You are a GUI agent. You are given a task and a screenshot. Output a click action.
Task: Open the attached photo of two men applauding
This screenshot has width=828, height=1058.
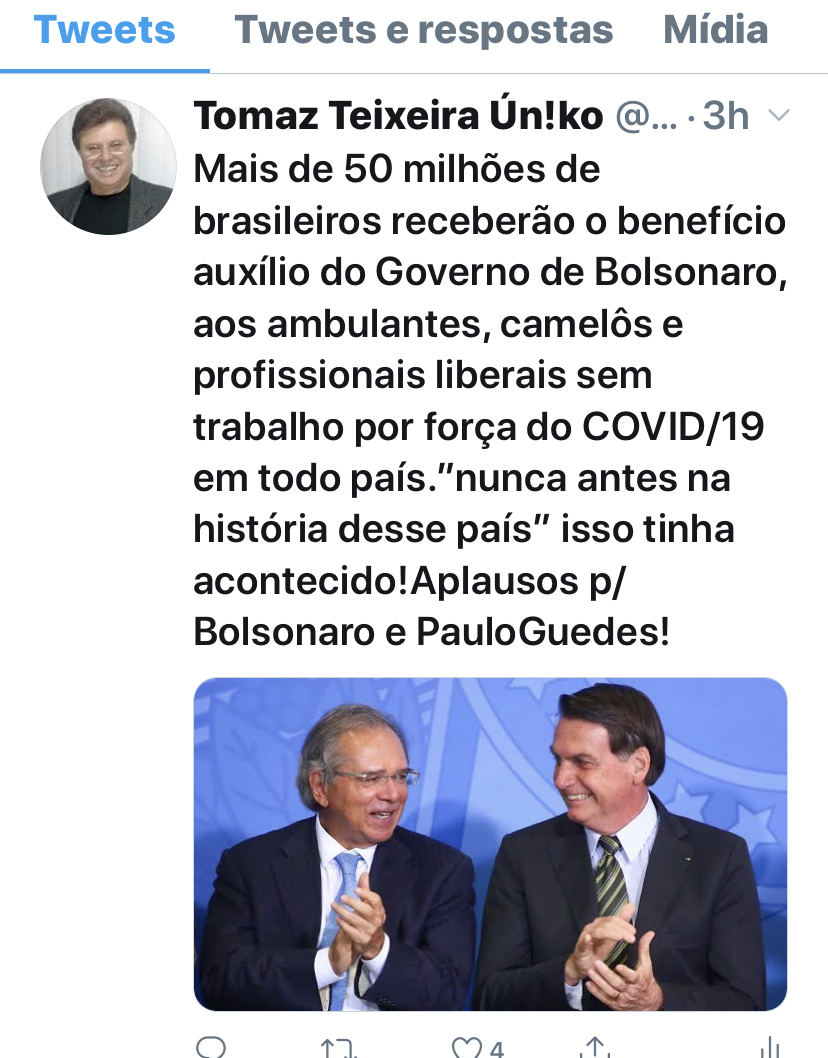coord(491,843)
